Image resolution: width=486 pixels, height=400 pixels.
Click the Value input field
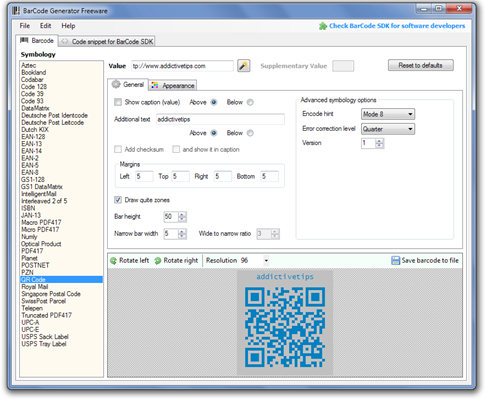pyautogui.click(x=182, y=66)
